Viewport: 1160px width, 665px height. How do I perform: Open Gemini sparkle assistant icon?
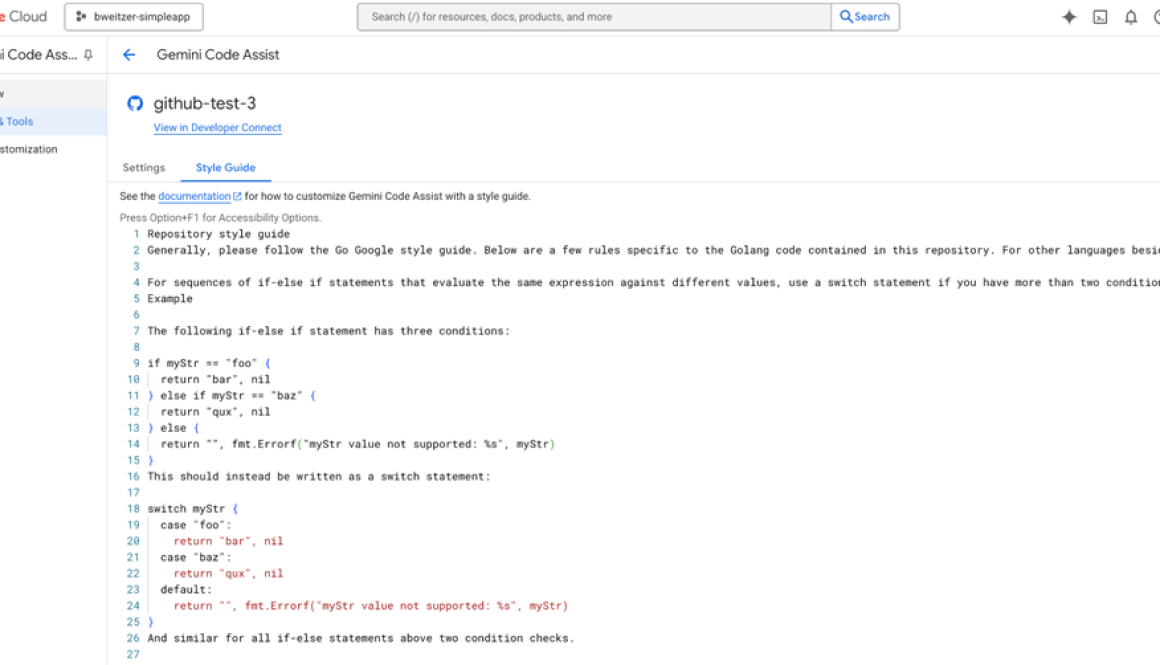click(x=1069, y=17)
